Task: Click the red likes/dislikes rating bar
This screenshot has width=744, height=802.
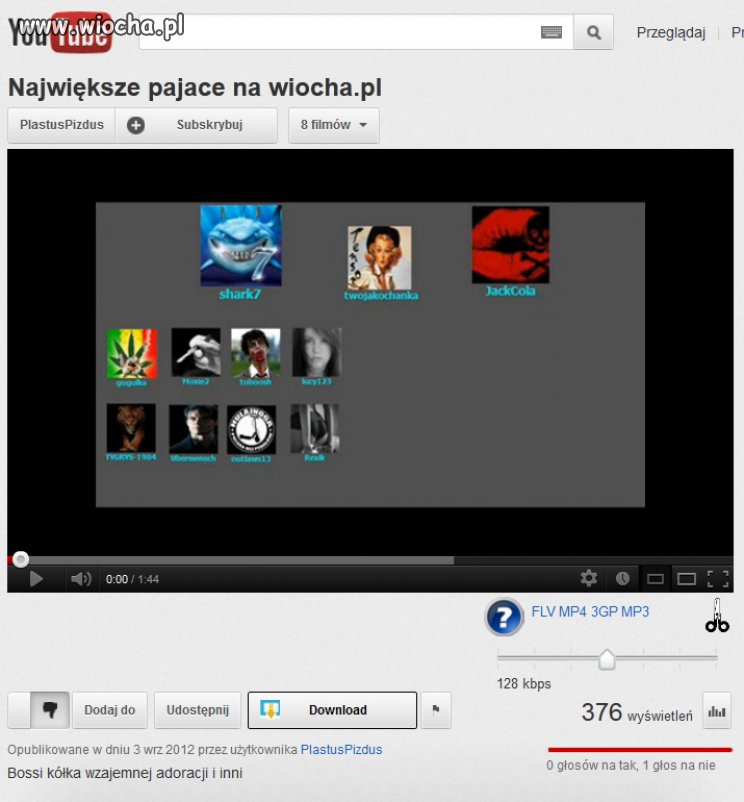Action: pos(640,750)
